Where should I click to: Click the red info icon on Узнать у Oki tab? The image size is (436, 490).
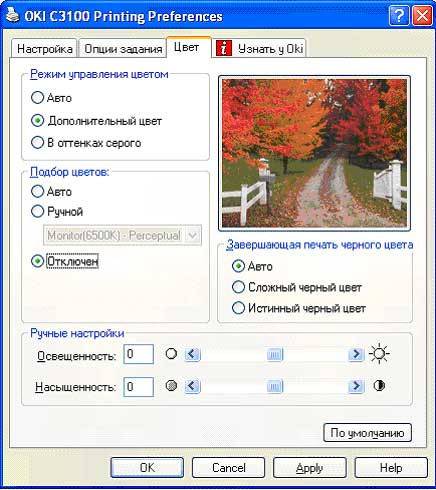click(x=224, y=48)
